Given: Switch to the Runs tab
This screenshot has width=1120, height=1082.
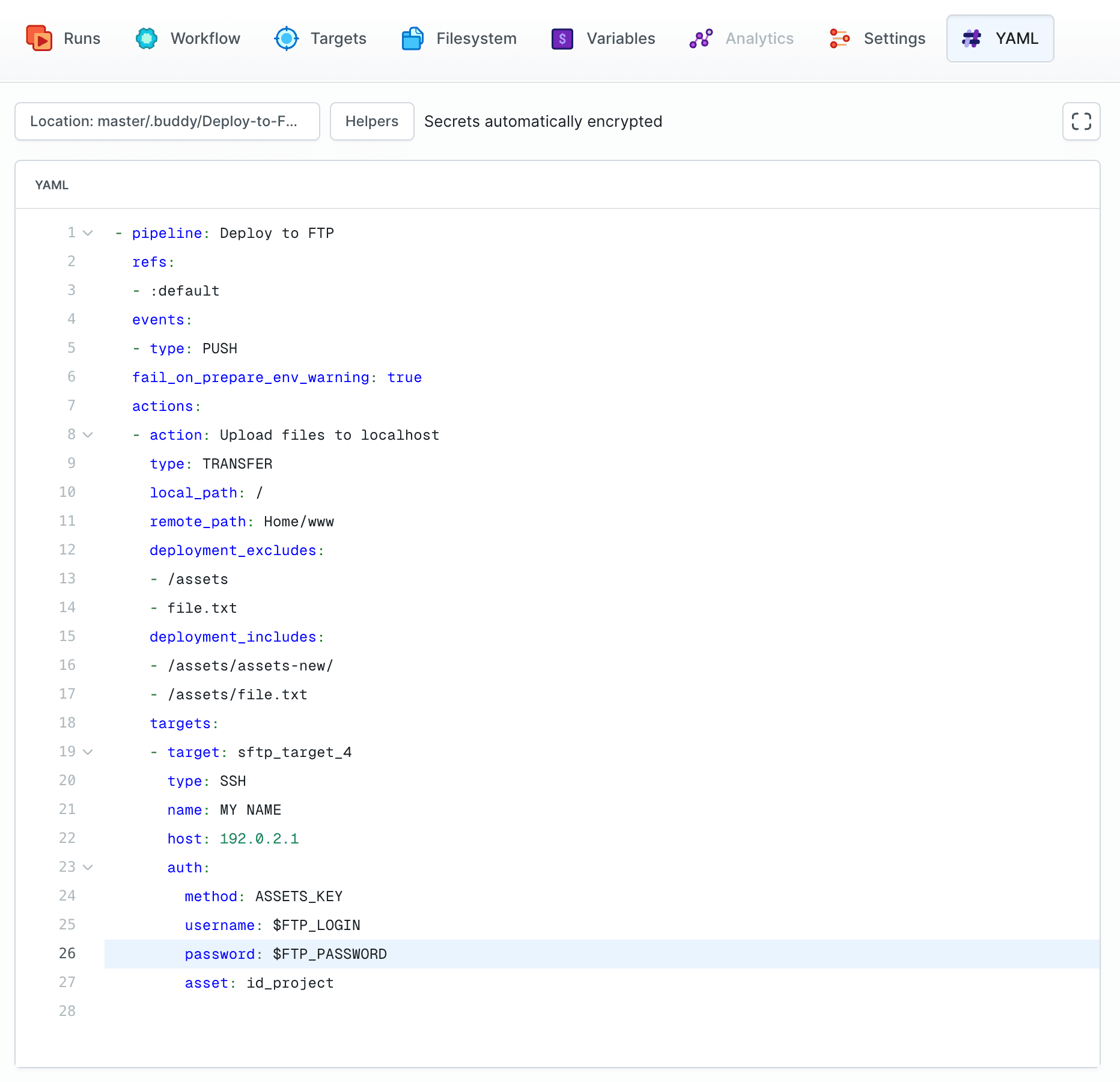Looking at the screenshot, I should pyautogui.click(x=63, y=38).
